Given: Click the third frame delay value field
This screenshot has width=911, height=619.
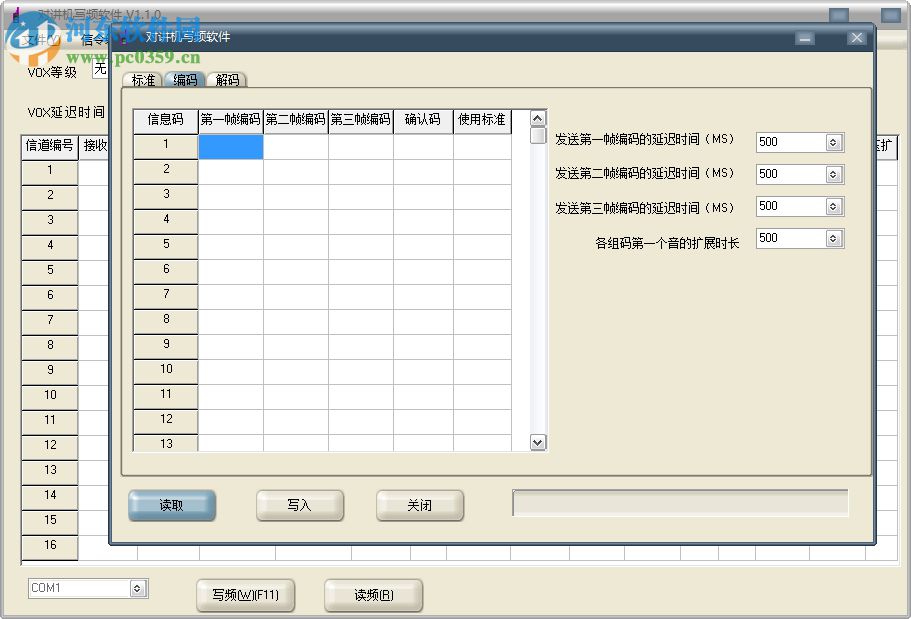Looking at the screenshot, I should (791, 206).
